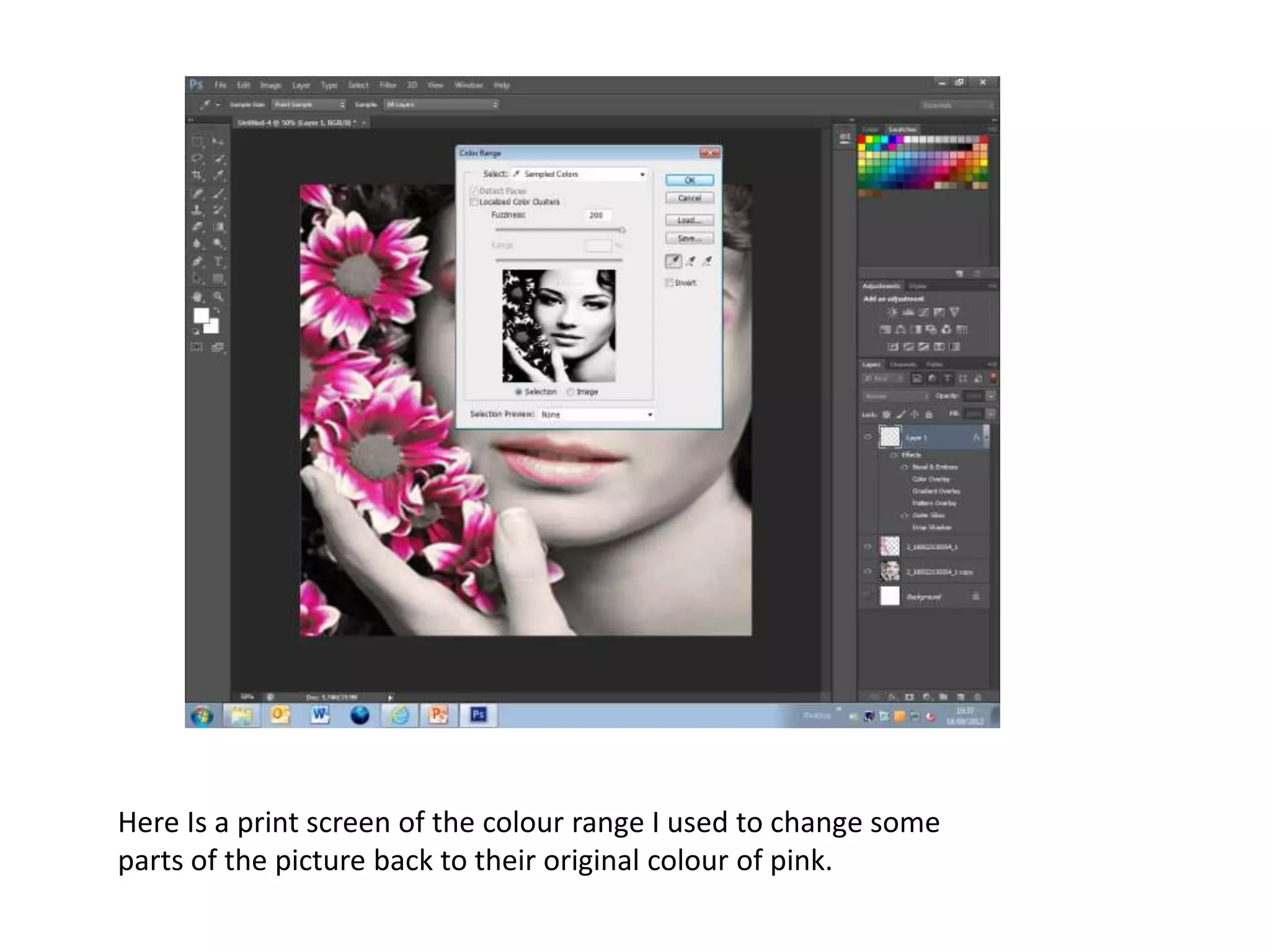This screenshot has width=1270, height=952.
Task: Open the Selection Preview dropdown
Action: pos(597,414)
